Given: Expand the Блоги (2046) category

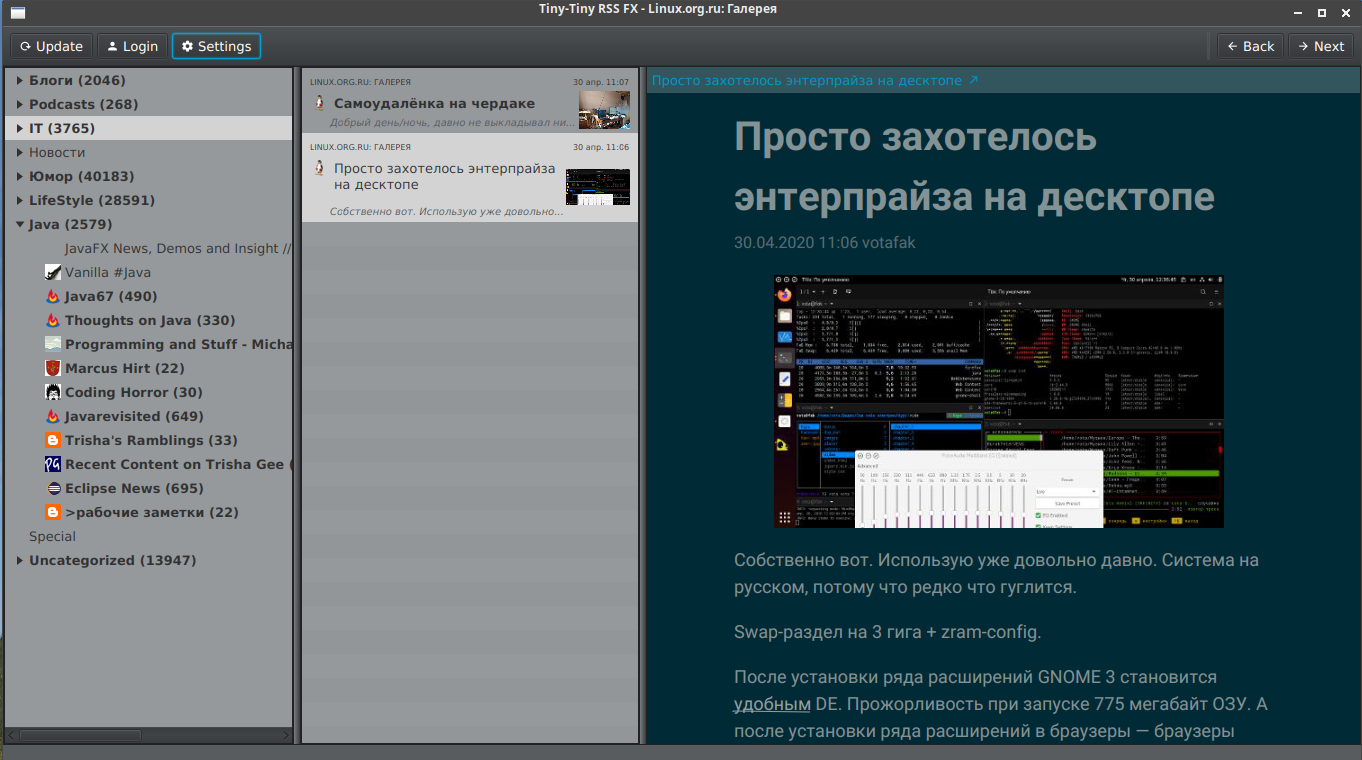Looking at the screenshot, I should [x=20, y=80].
